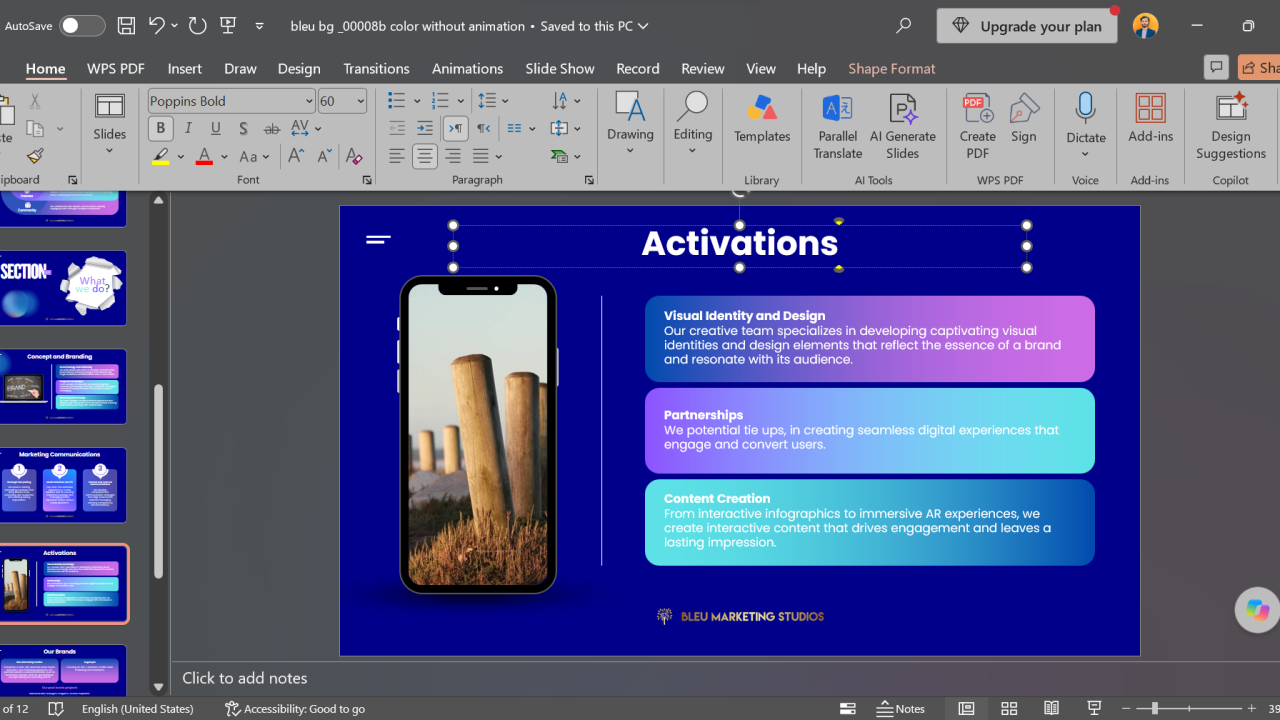Toggle AutoSave switch
1280x720 pixels.
click(82, 26)
